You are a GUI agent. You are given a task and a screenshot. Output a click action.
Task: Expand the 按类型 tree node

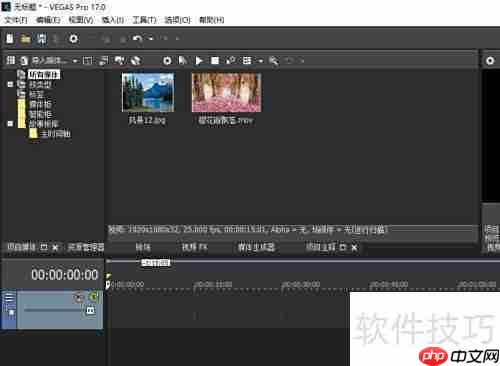(10, 84)
